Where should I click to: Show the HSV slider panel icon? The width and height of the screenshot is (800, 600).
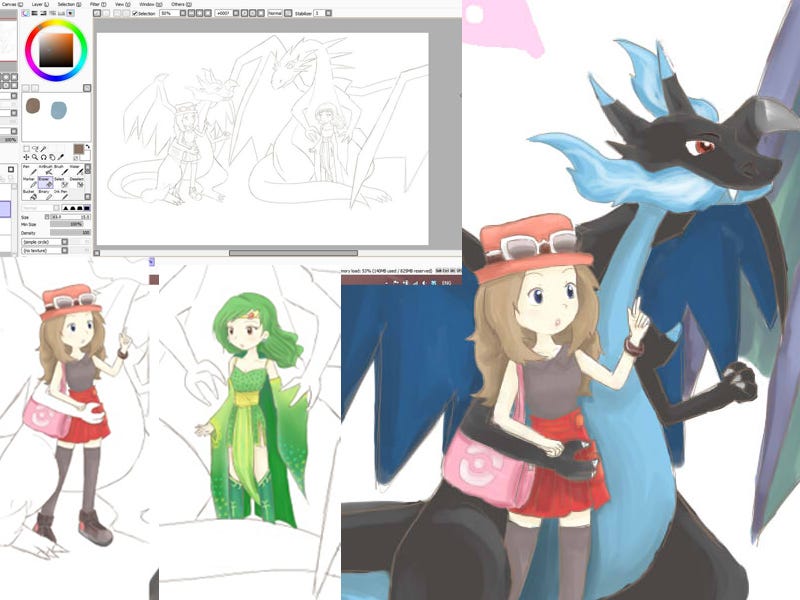[x=43, y=13]
